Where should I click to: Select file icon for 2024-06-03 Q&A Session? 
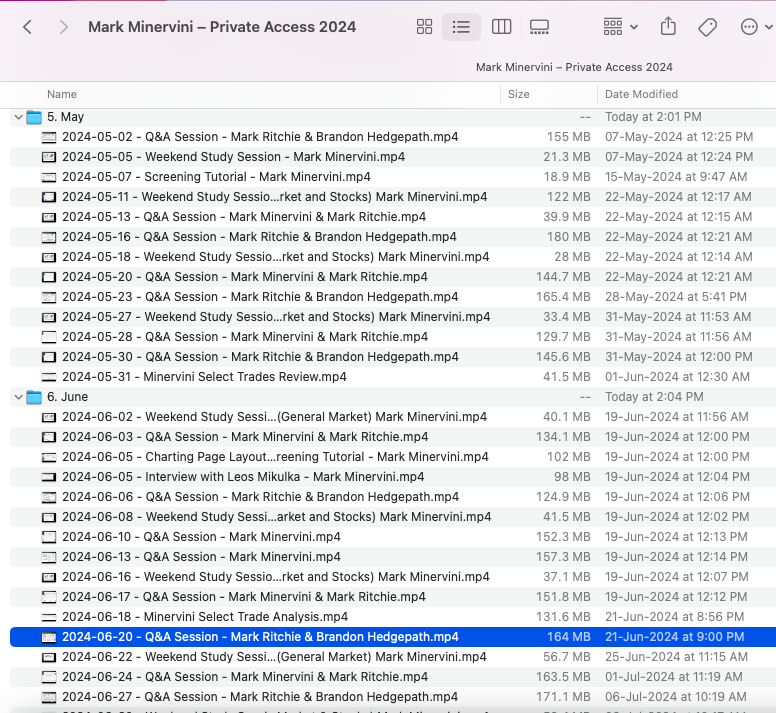(48, 437)
